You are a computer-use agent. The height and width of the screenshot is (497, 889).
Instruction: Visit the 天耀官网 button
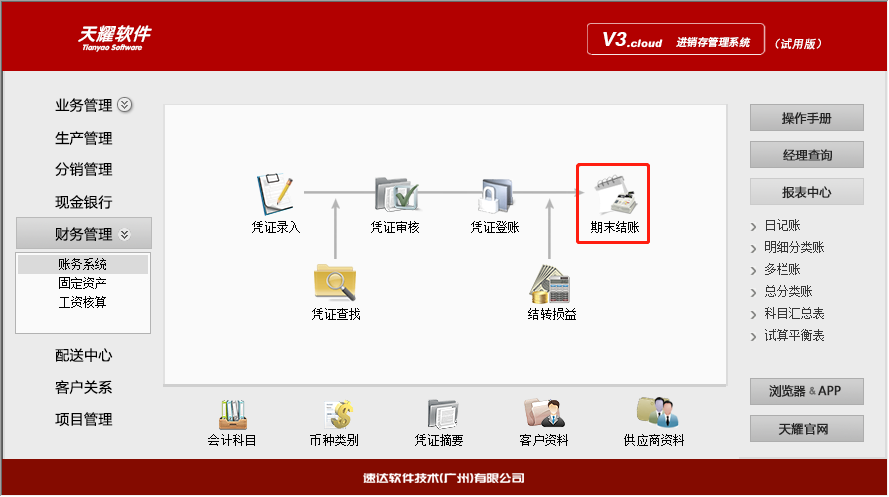806,428
